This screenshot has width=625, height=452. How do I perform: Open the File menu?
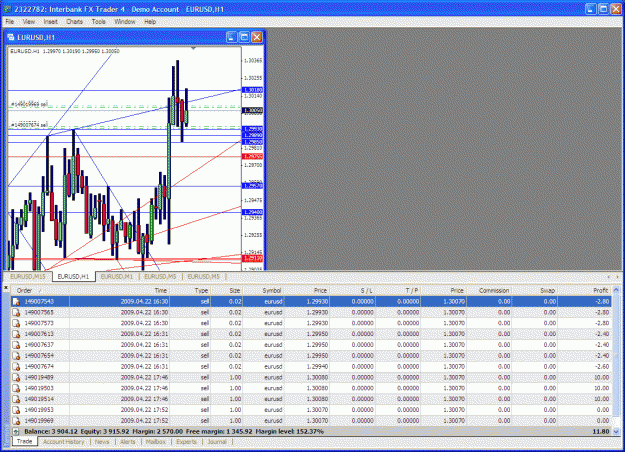(10, 22)
